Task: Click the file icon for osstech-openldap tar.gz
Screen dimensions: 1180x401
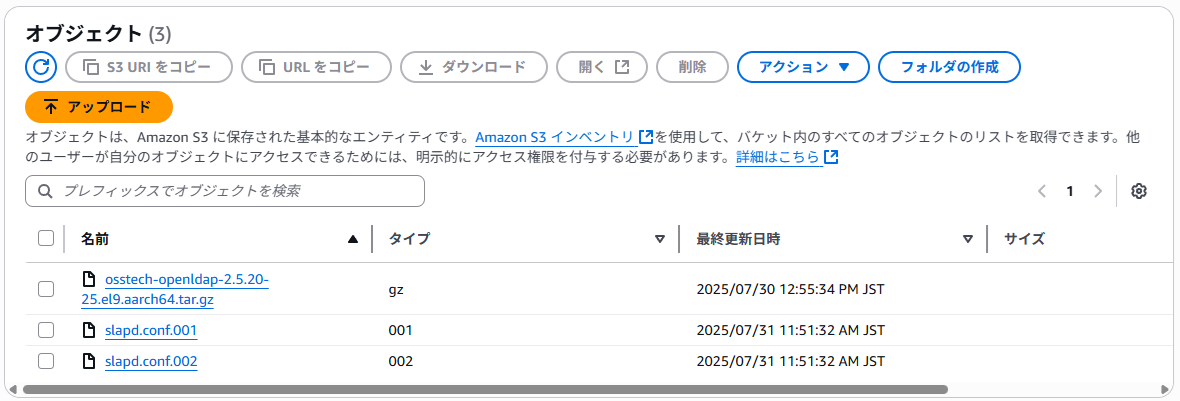Action: tap(90, 280)
